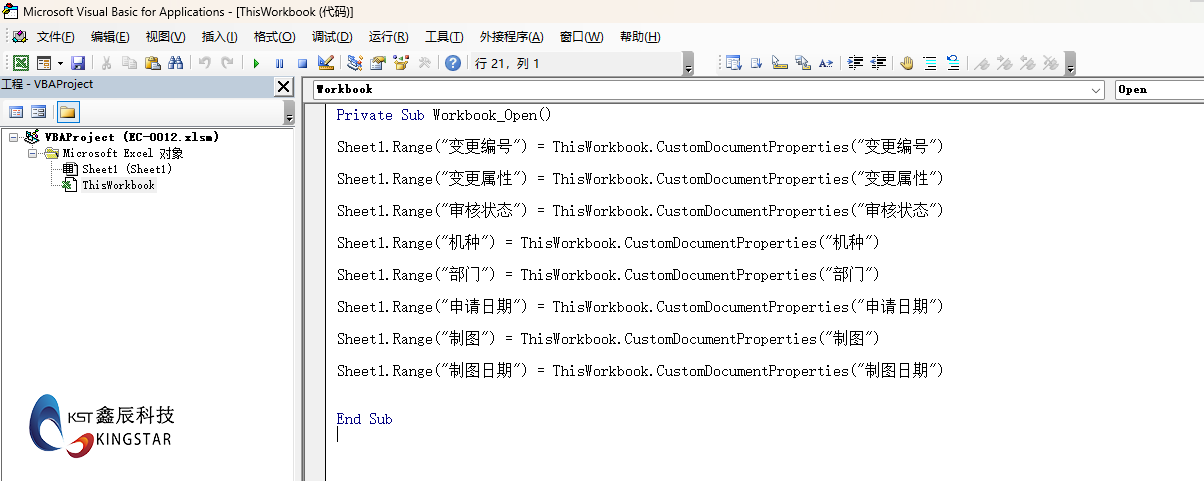Toggle folders view in Project panel
1204x481 pixels.
click(x=67, y=111)
